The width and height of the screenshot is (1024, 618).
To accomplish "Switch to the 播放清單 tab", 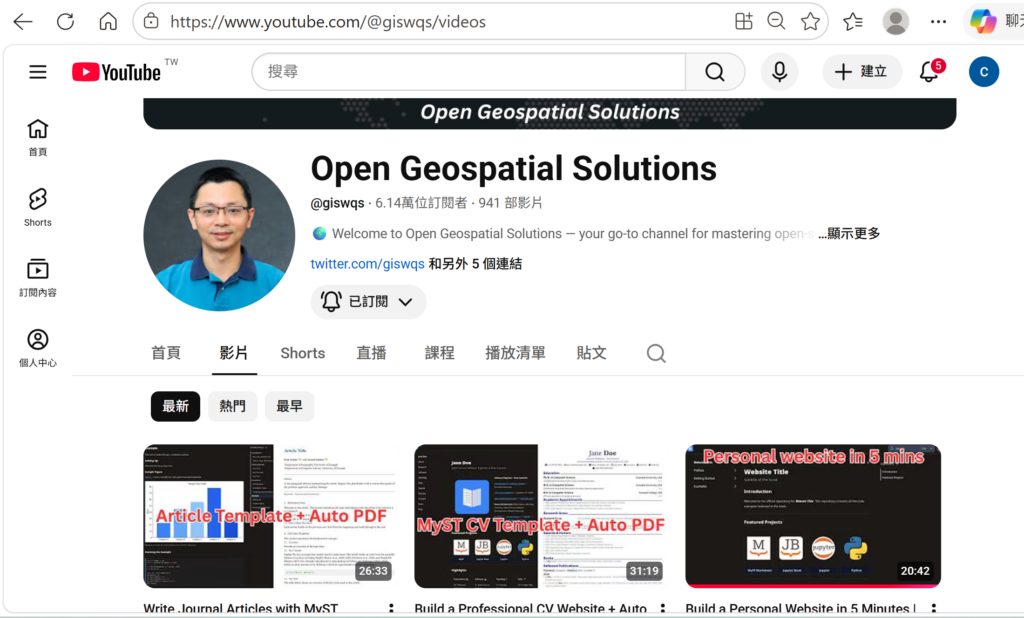I will pos(515,353).
